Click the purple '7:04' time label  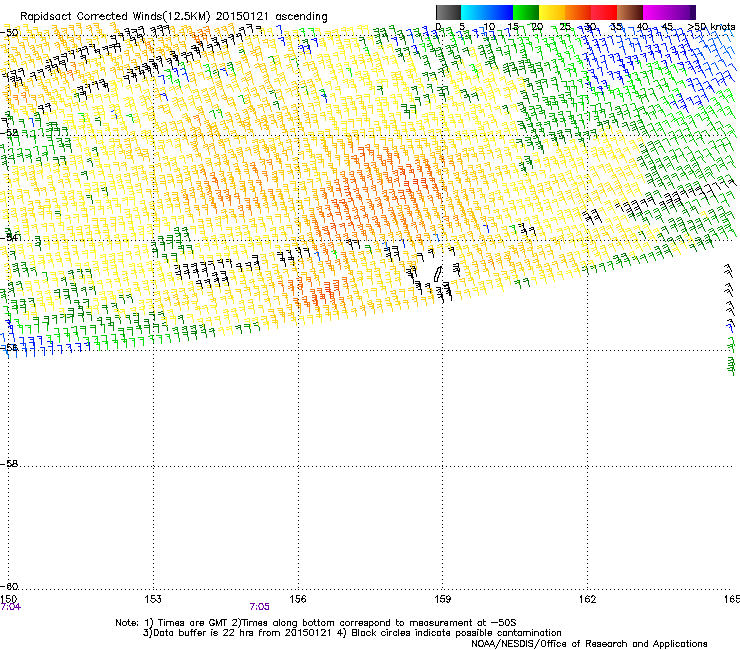pos(11,607)
